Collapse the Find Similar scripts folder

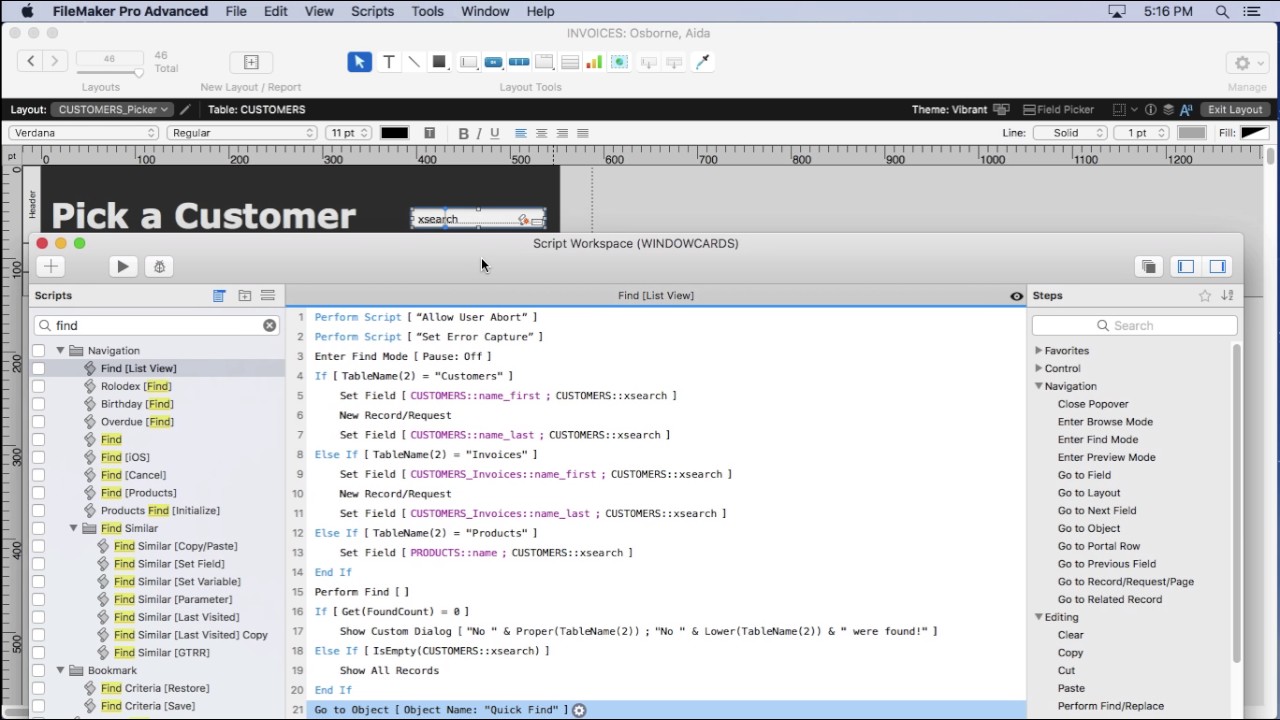coord(73,528)
